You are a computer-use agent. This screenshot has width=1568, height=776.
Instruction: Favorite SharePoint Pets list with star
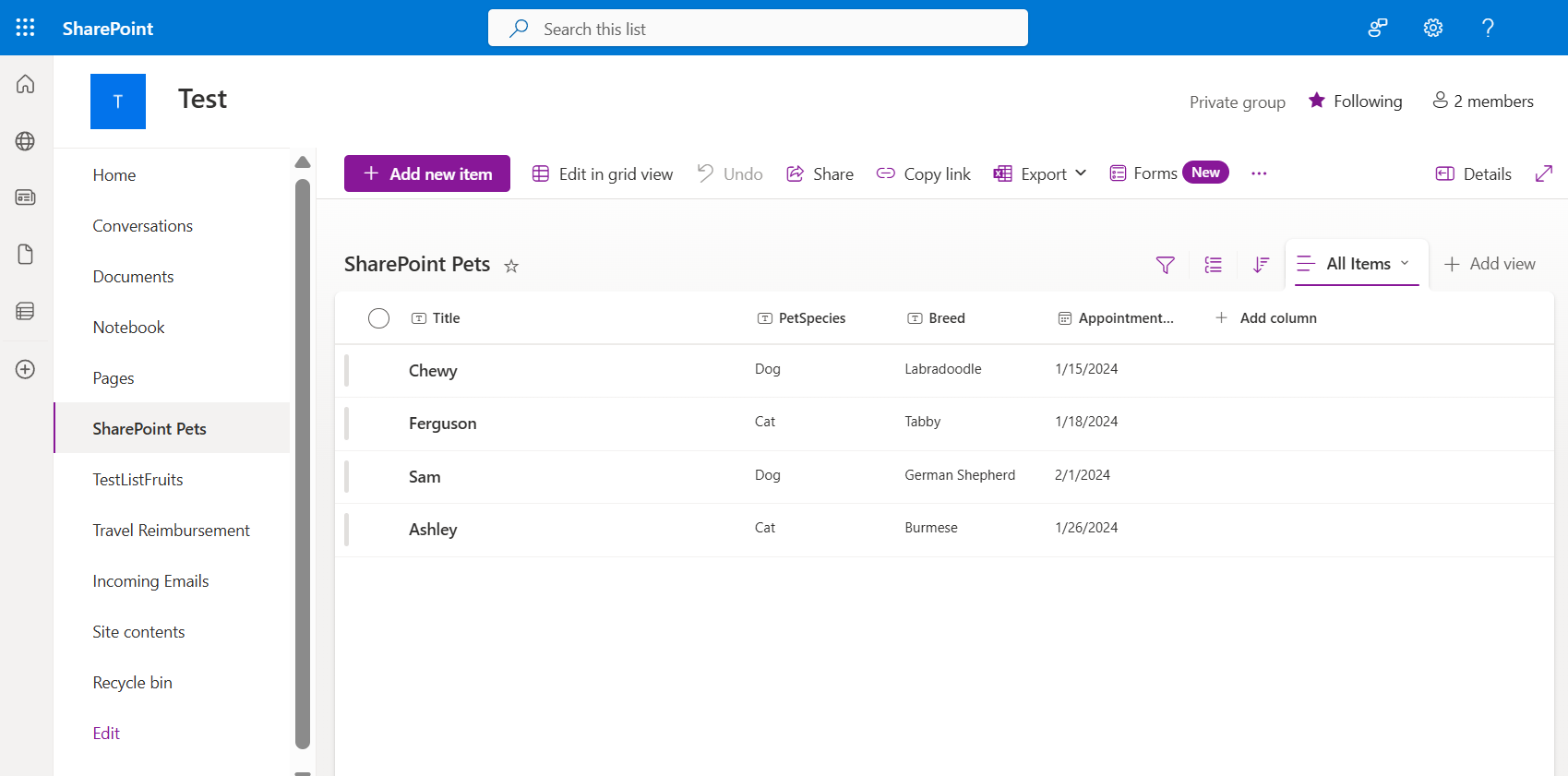tap(511, 266)
